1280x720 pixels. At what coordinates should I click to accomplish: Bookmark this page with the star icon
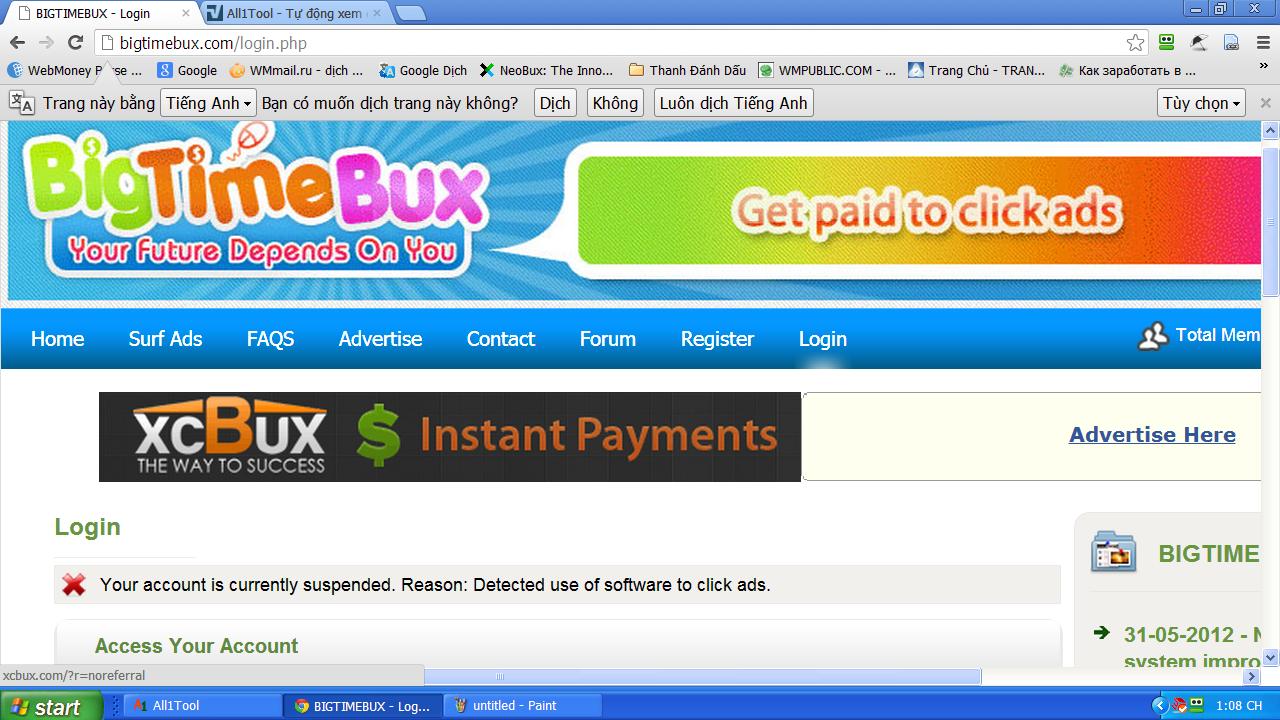click(1135, 42)
